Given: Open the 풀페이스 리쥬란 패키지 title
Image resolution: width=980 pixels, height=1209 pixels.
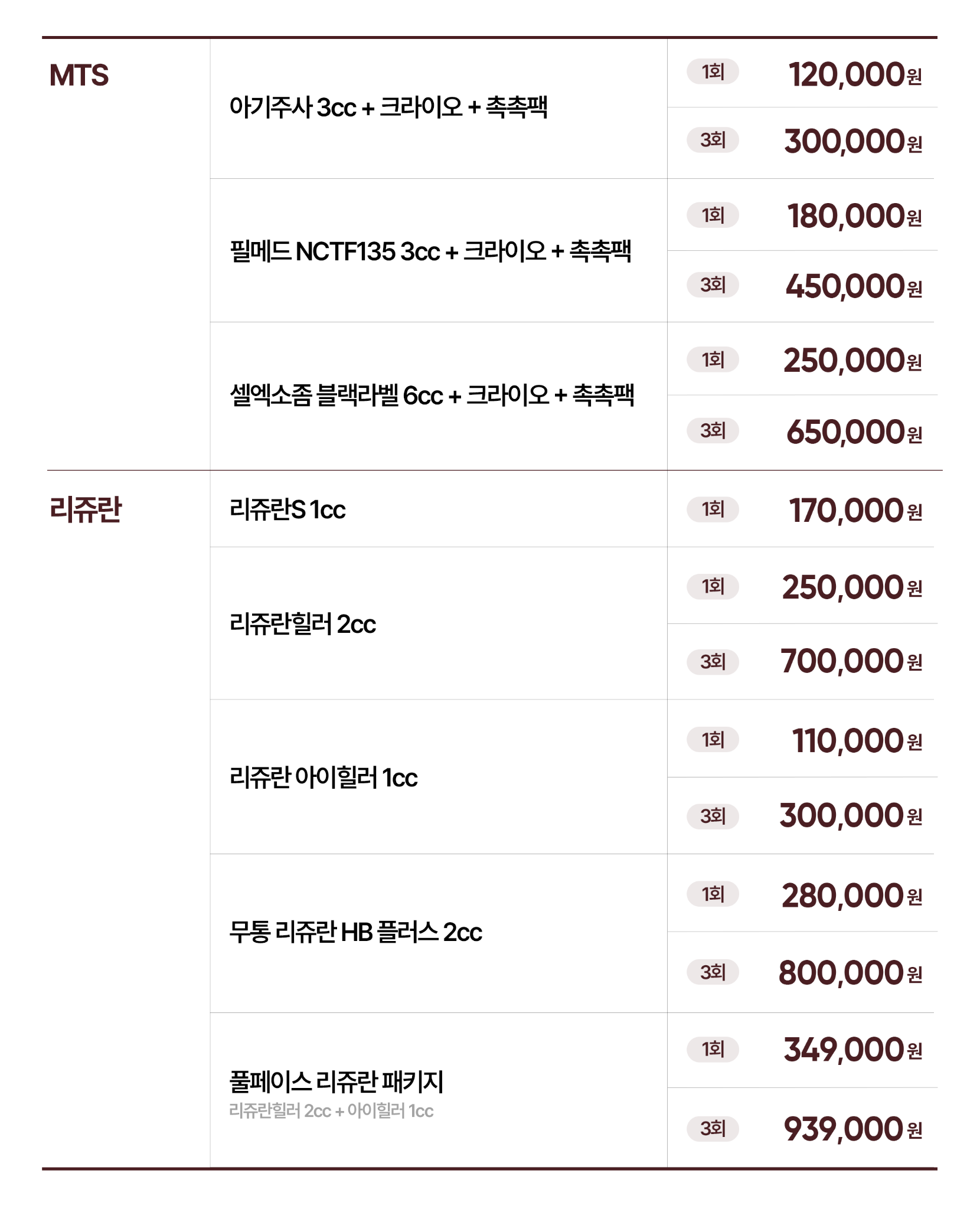Looking at the screenshot, I should click(336, 1081).
